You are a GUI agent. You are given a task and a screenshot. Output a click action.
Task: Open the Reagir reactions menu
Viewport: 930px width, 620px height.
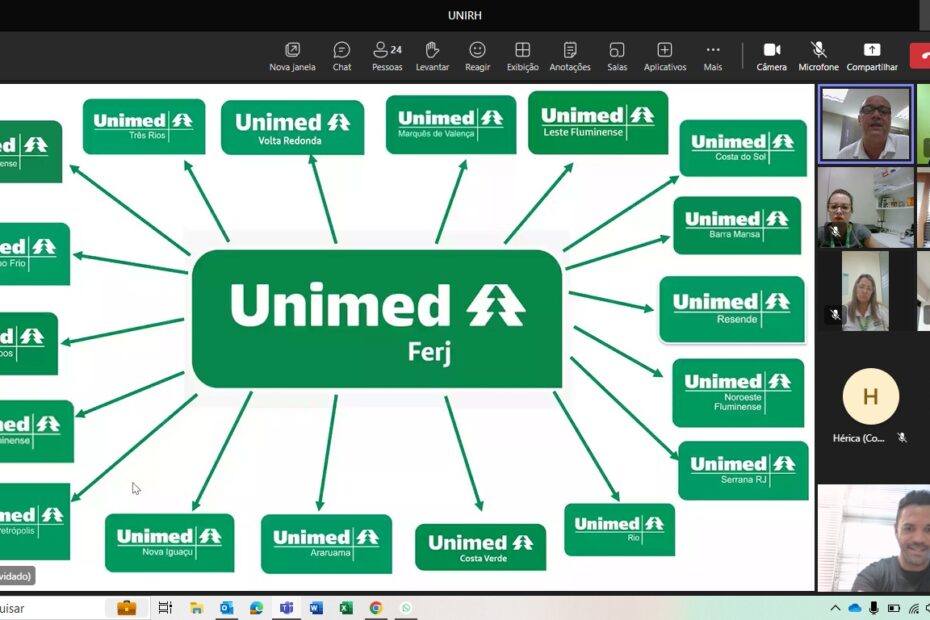[x=477, y=56]
